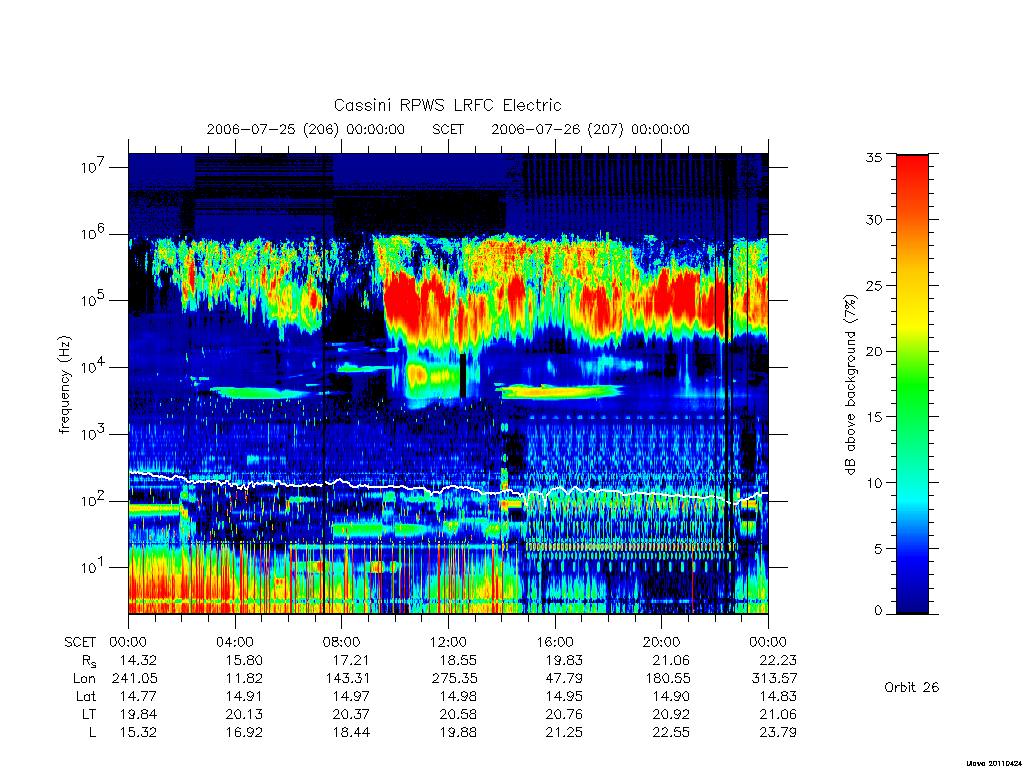Click the 'SCET' row label under the plot

pos(80,642)
